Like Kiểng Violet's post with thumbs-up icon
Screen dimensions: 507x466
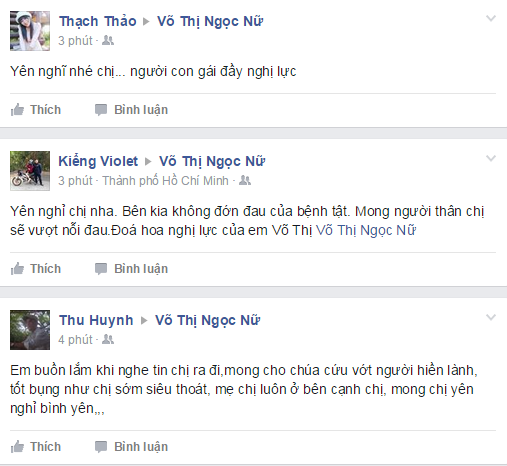click(x=17, y=269)
